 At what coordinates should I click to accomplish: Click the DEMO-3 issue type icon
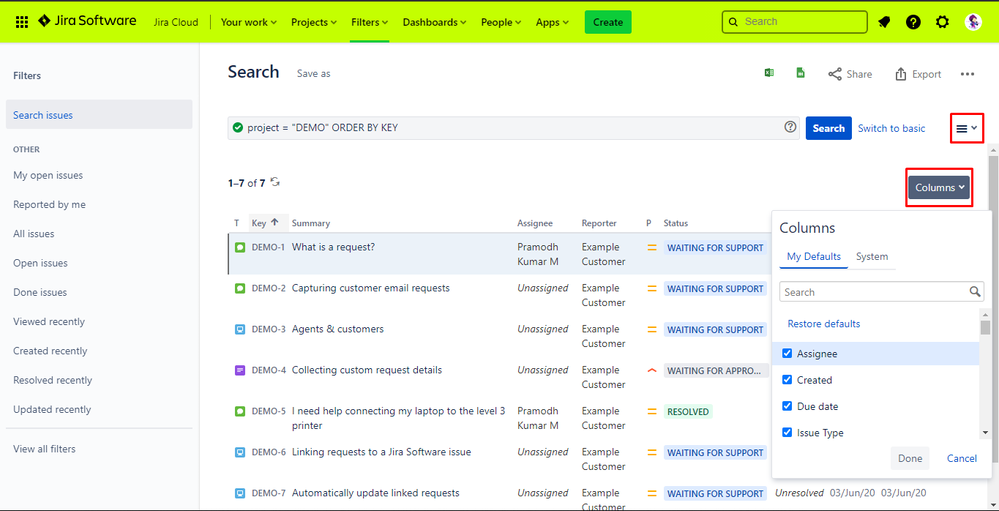(240, 329)
